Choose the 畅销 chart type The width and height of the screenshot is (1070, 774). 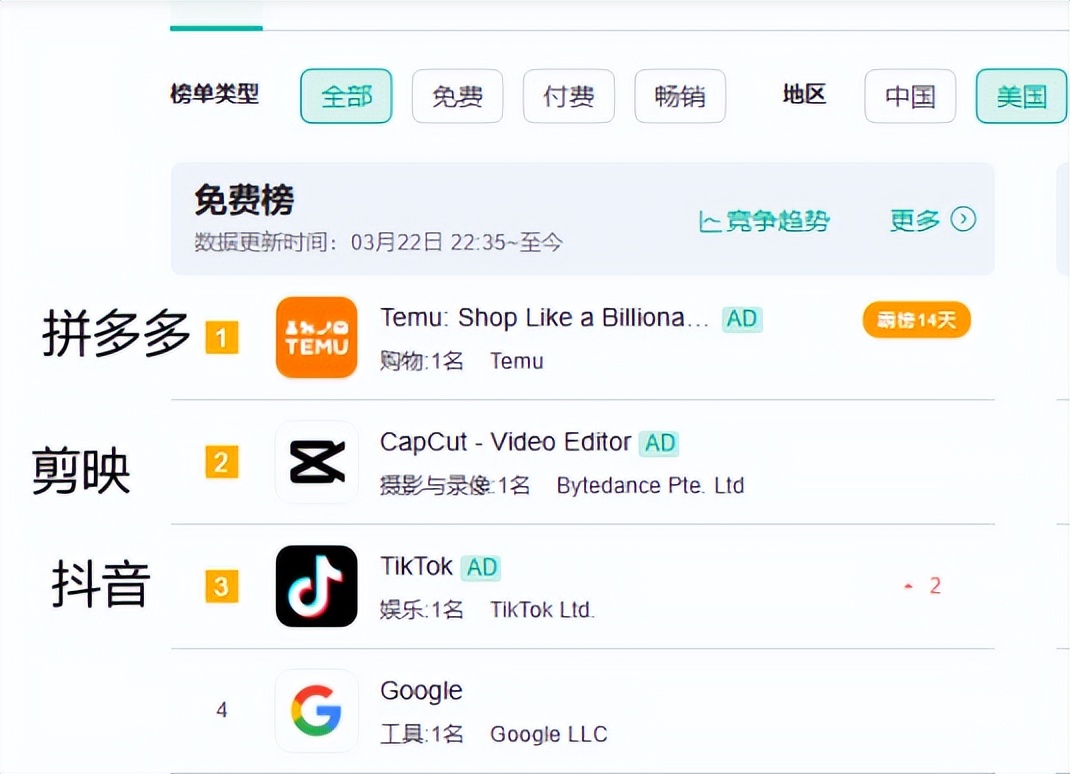click(x=680, y=96)
